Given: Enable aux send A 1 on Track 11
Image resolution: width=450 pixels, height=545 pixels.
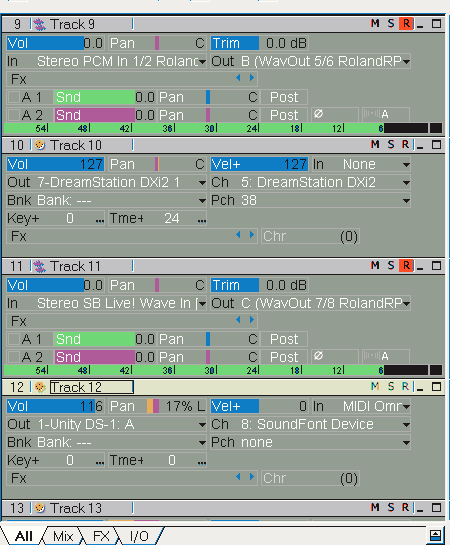Looking at the screenshot, I should click(14, 339).
